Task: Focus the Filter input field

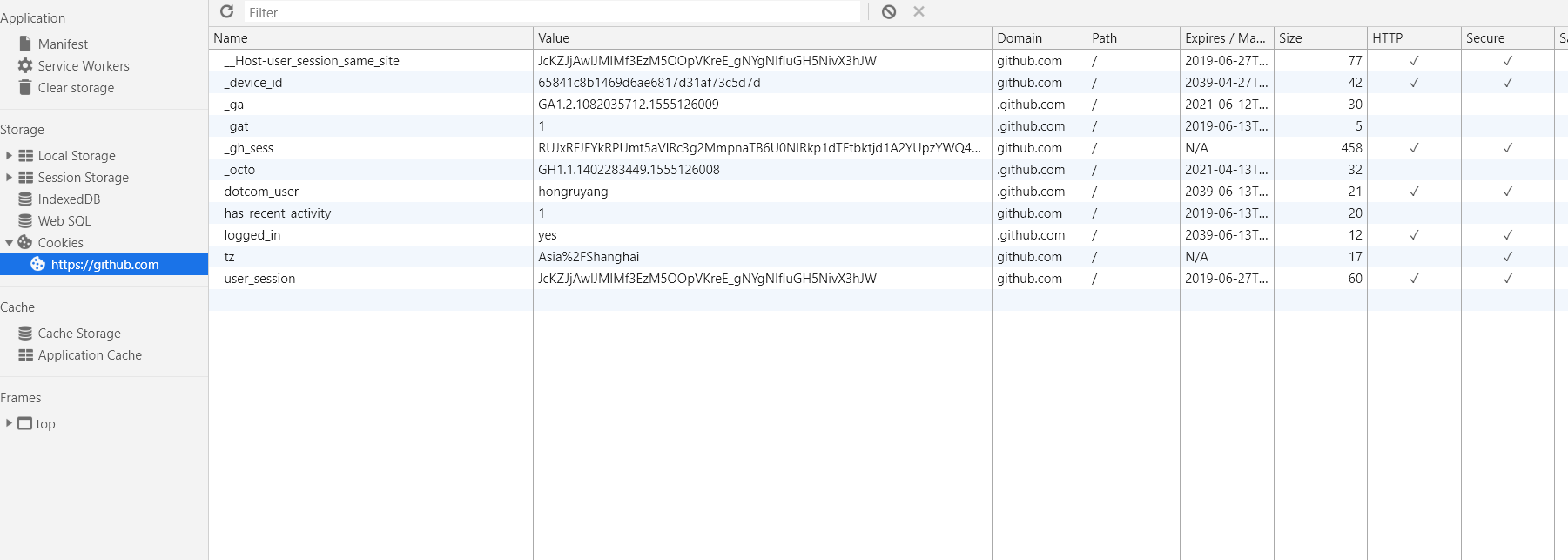Action: (551, 12)
